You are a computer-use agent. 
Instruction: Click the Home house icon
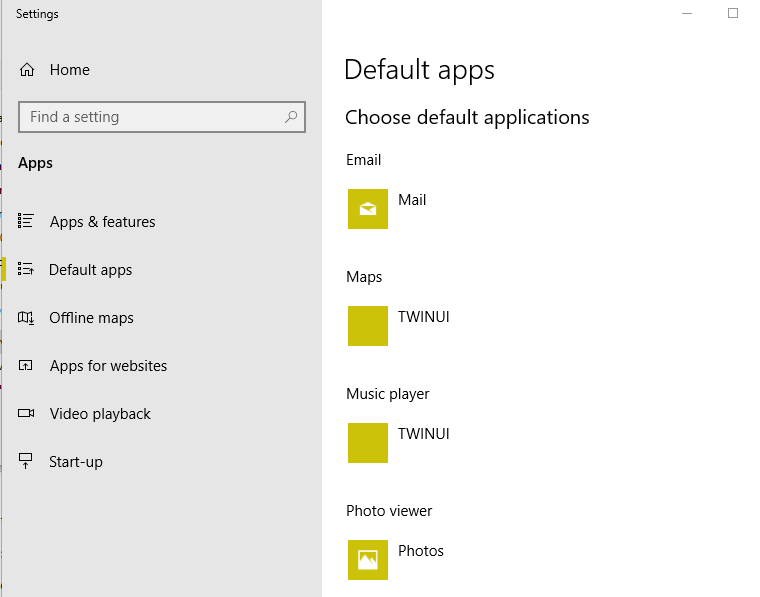[x=27, y=70]
